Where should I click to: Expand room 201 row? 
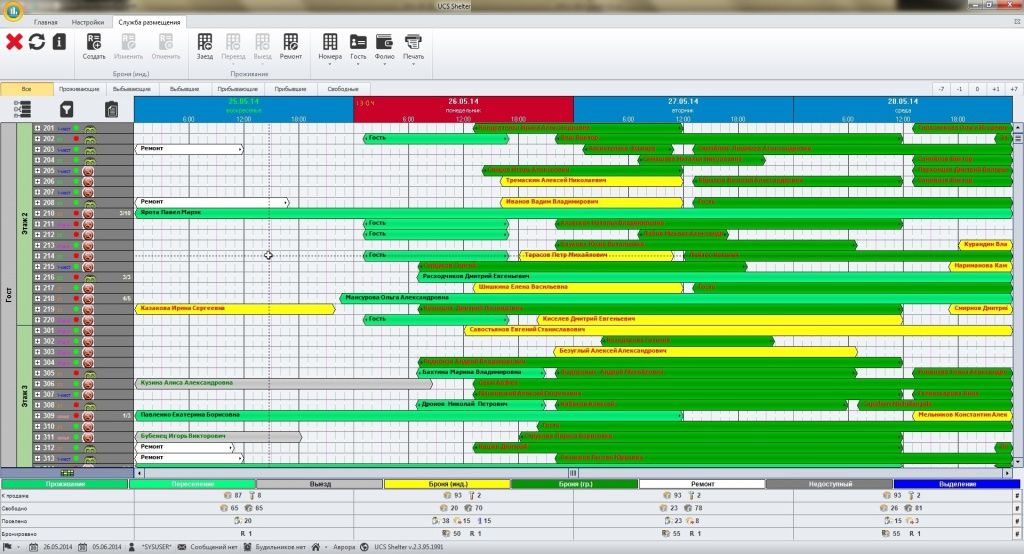tap(38, 128)
